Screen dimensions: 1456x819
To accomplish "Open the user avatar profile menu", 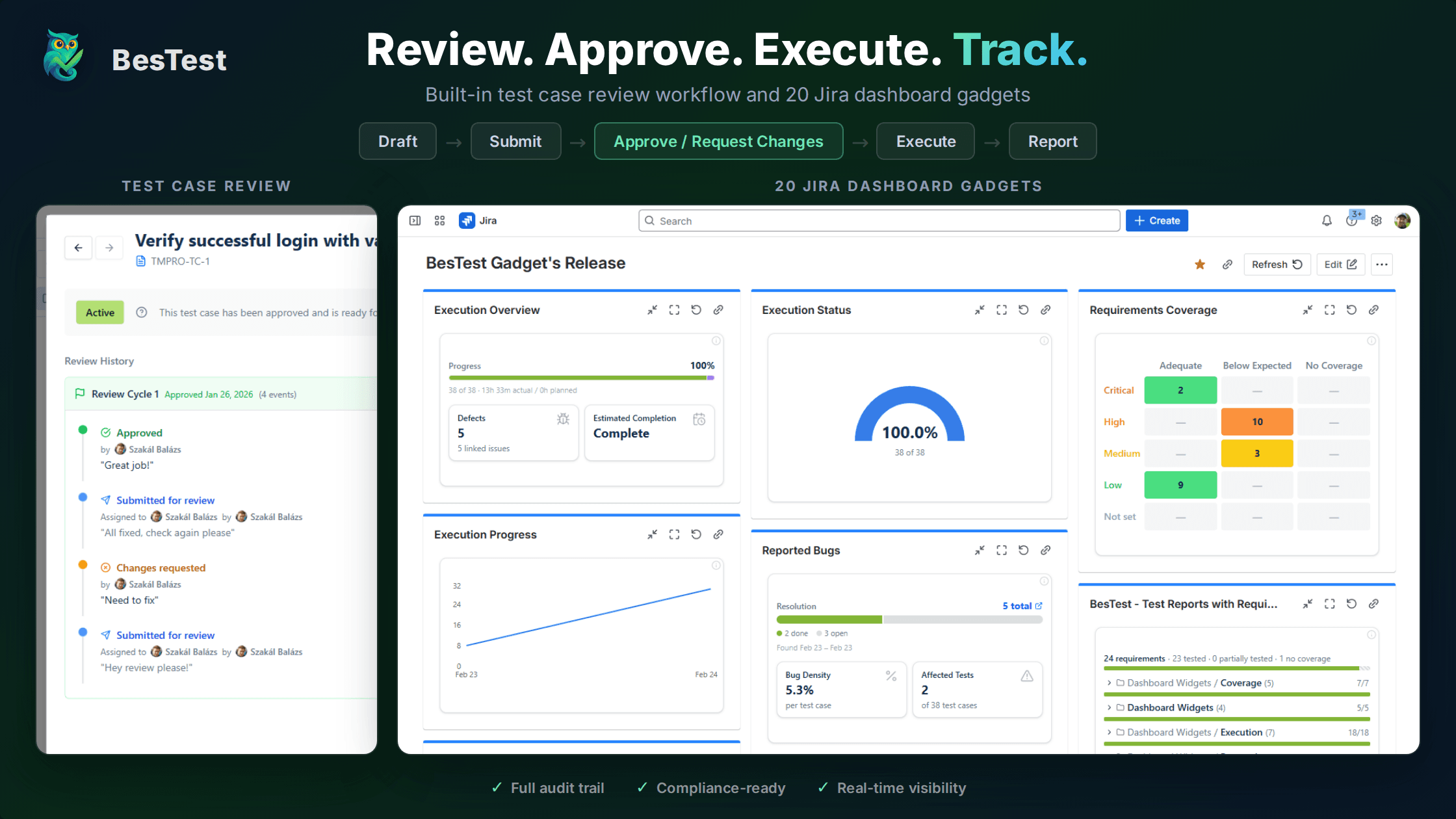I will (x=1402, y=220).
